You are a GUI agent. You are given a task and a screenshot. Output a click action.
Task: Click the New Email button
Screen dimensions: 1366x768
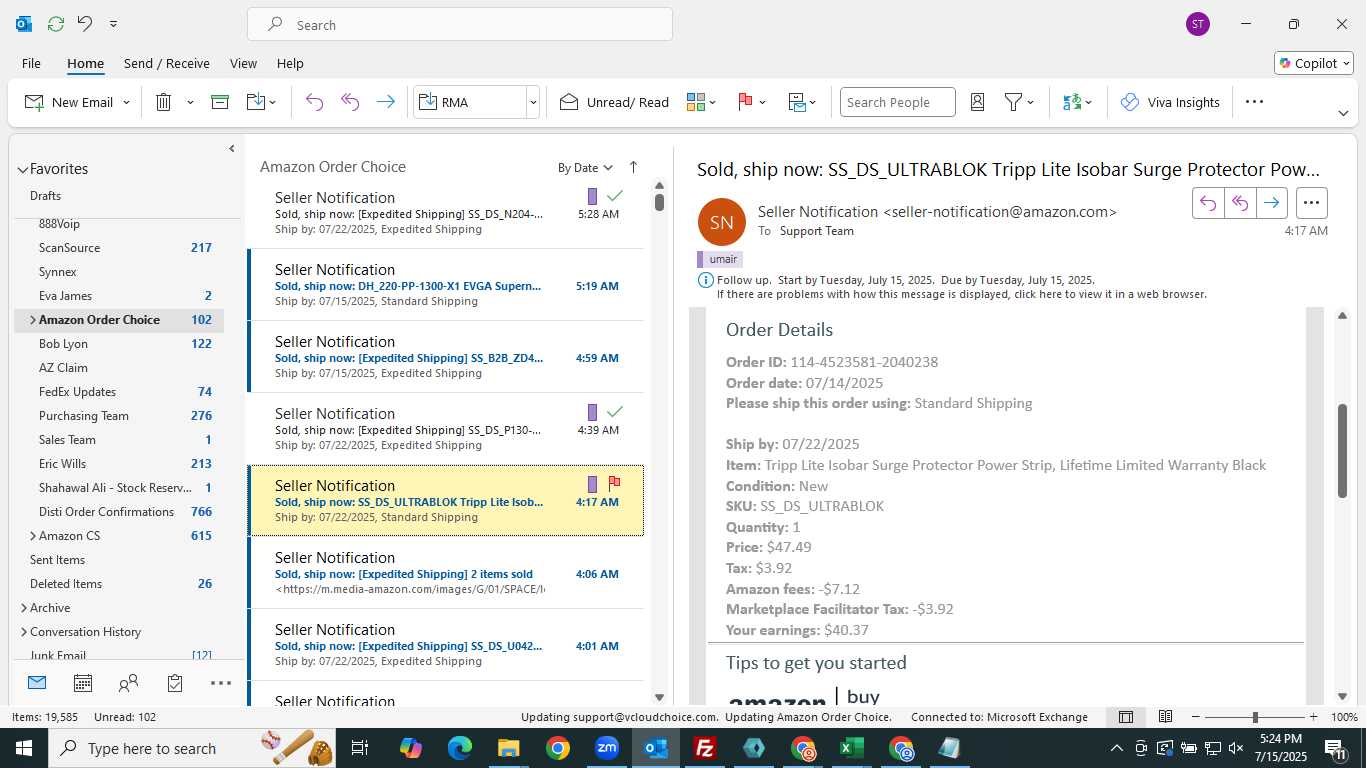pos(69,102)
